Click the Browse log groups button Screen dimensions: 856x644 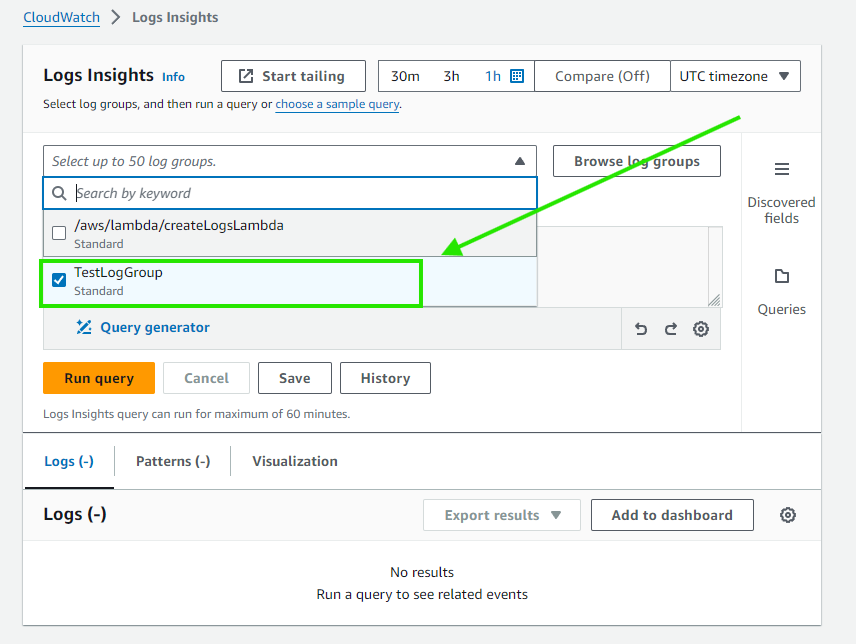(637, 160)
